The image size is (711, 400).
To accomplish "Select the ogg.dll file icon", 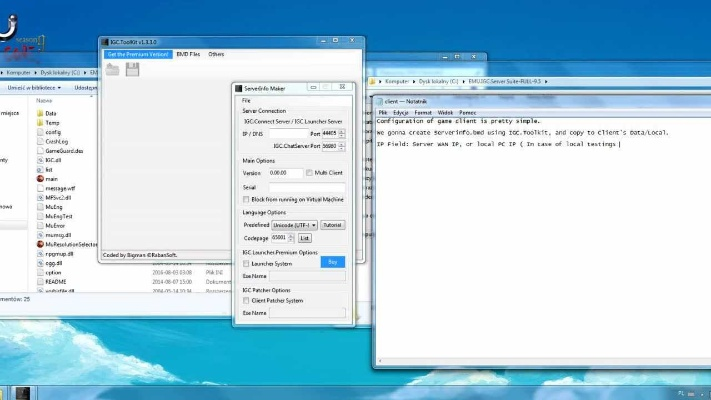I will click(40, 263).
